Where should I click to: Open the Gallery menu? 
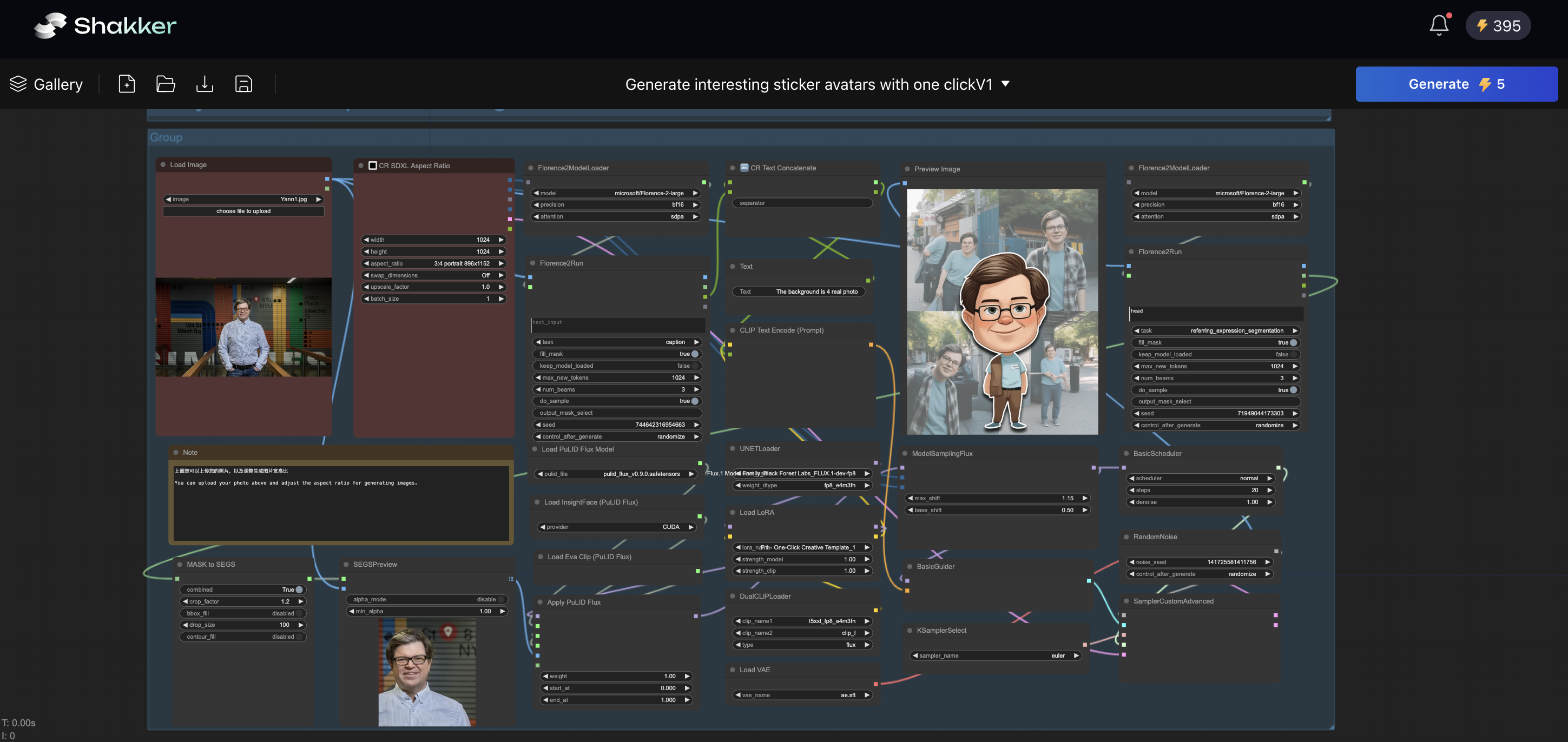pyautogui.click(x=58, y=84)
